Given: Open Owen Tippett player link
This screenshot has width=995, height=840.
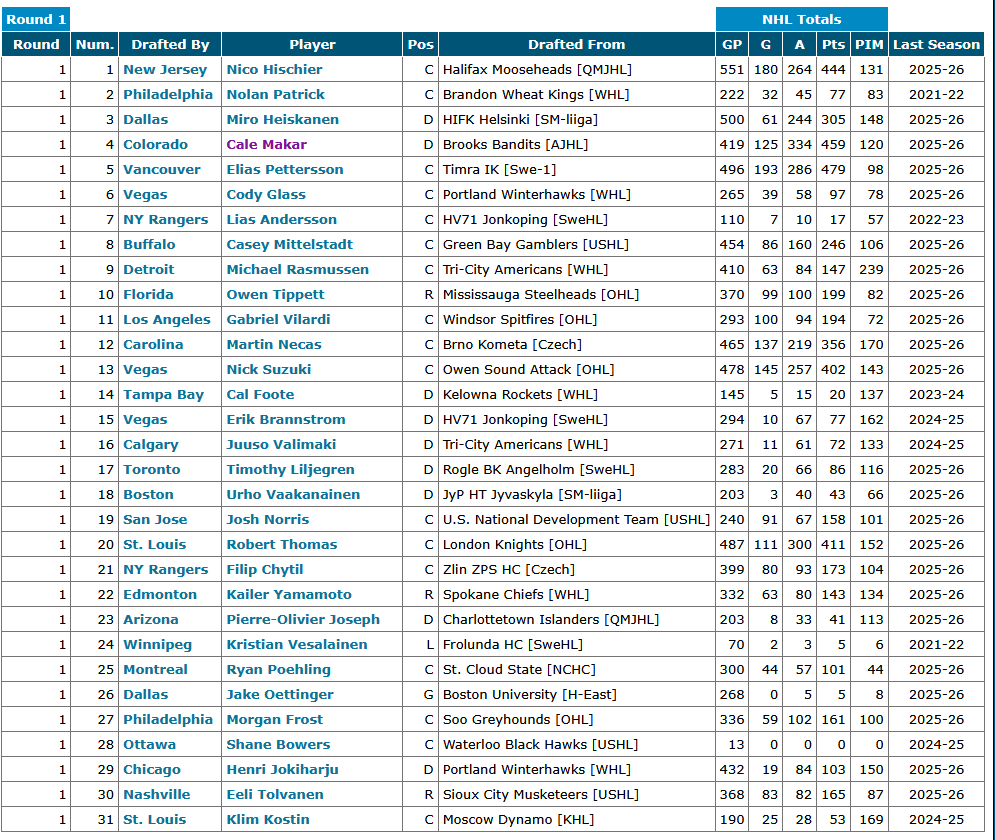Looking at the screenshot, I should [x=275, y=294].
